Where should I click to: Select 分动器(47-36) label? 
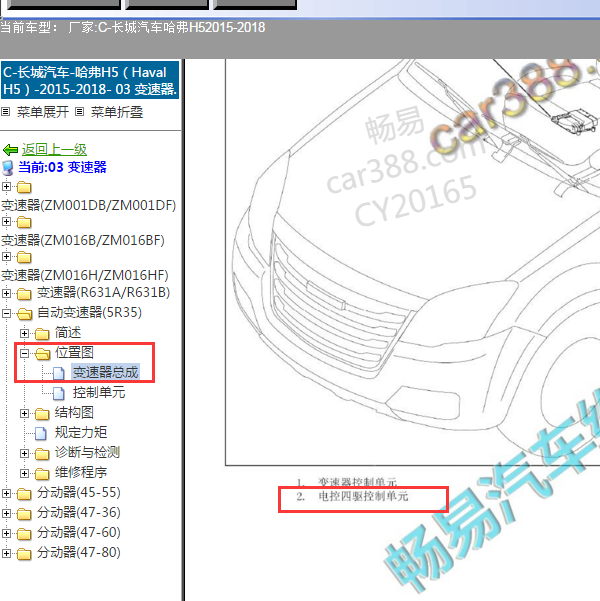[x=79, y=512]
